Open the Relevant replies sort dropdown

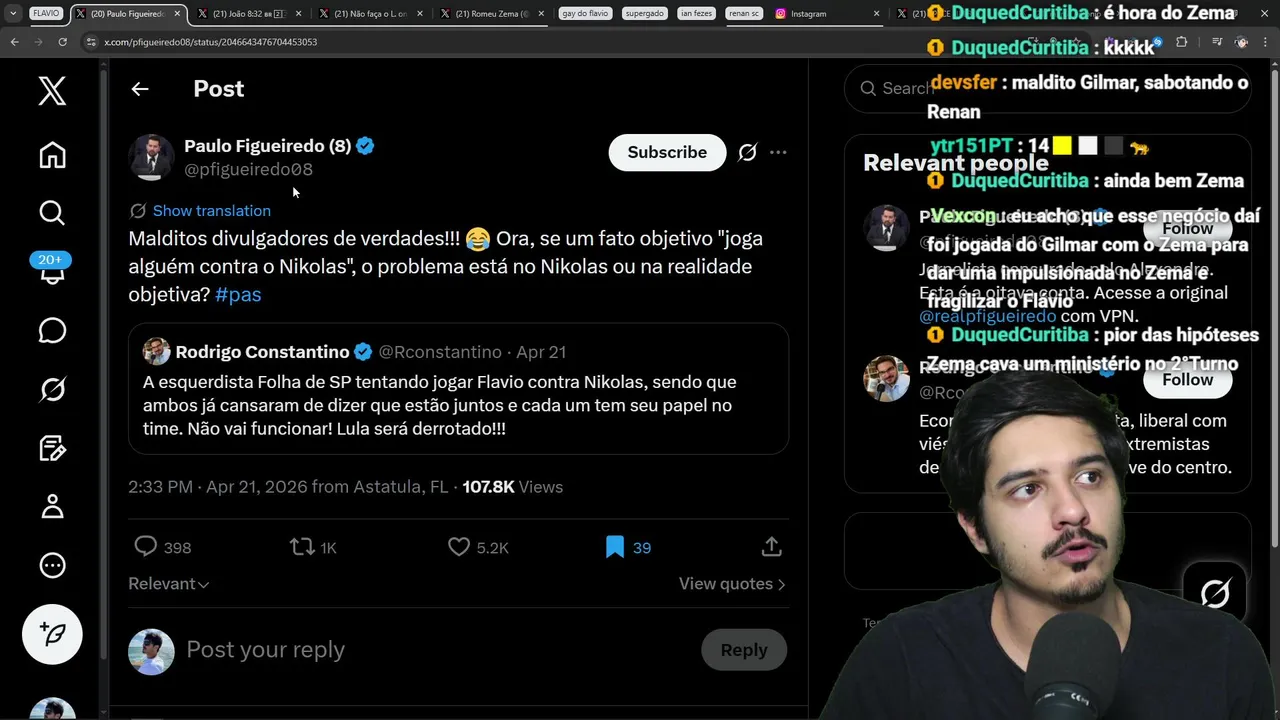[168, 584]
